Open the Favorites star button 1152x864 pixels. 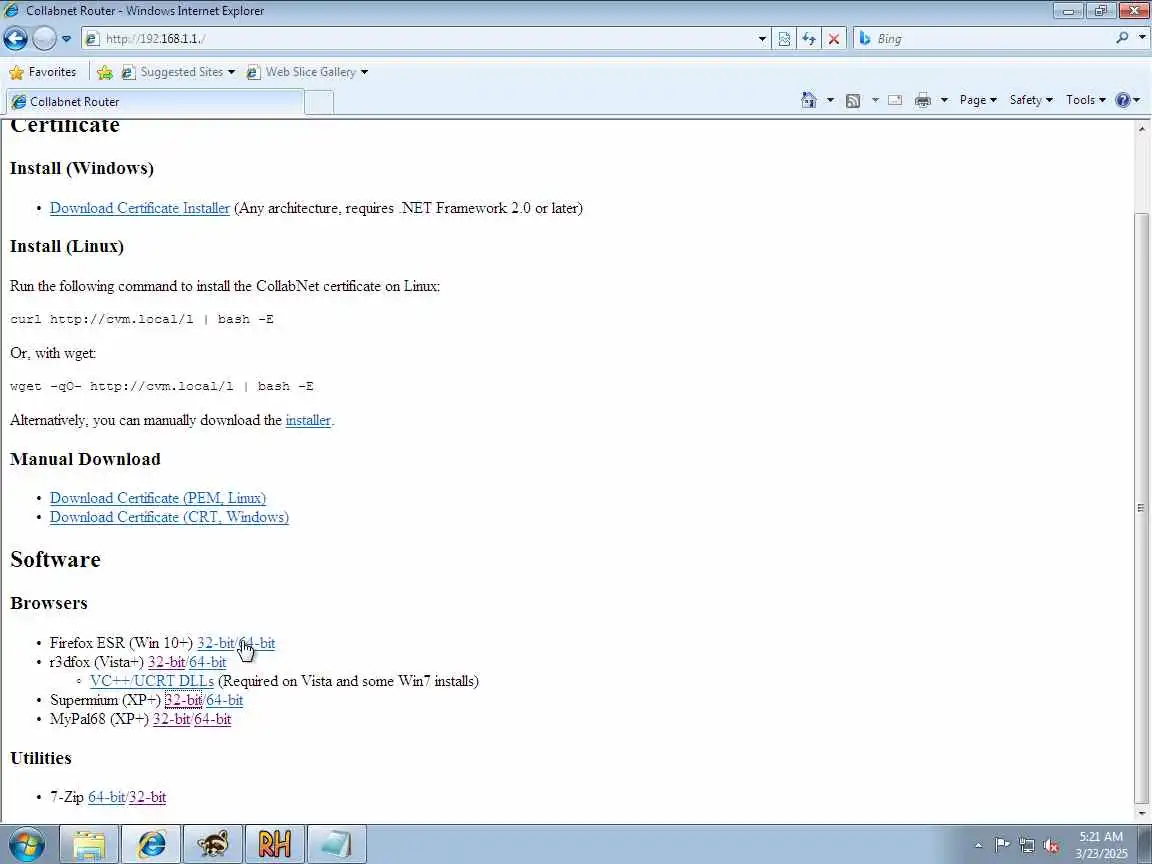[x=43, y=72]
